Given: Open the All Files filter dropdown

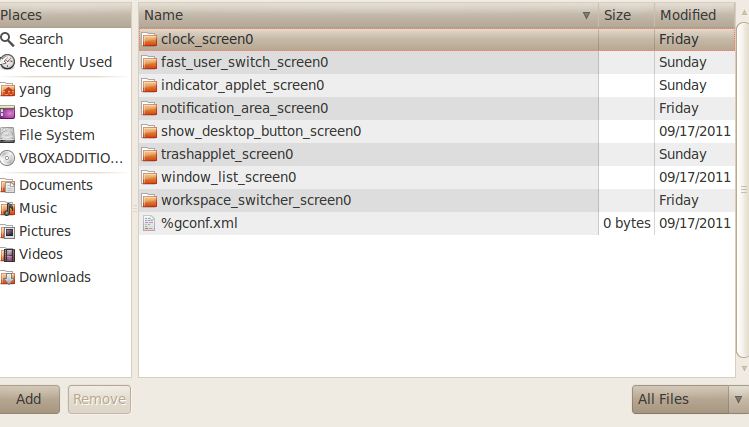Looking at the screenshot, I should pos(690,399).
